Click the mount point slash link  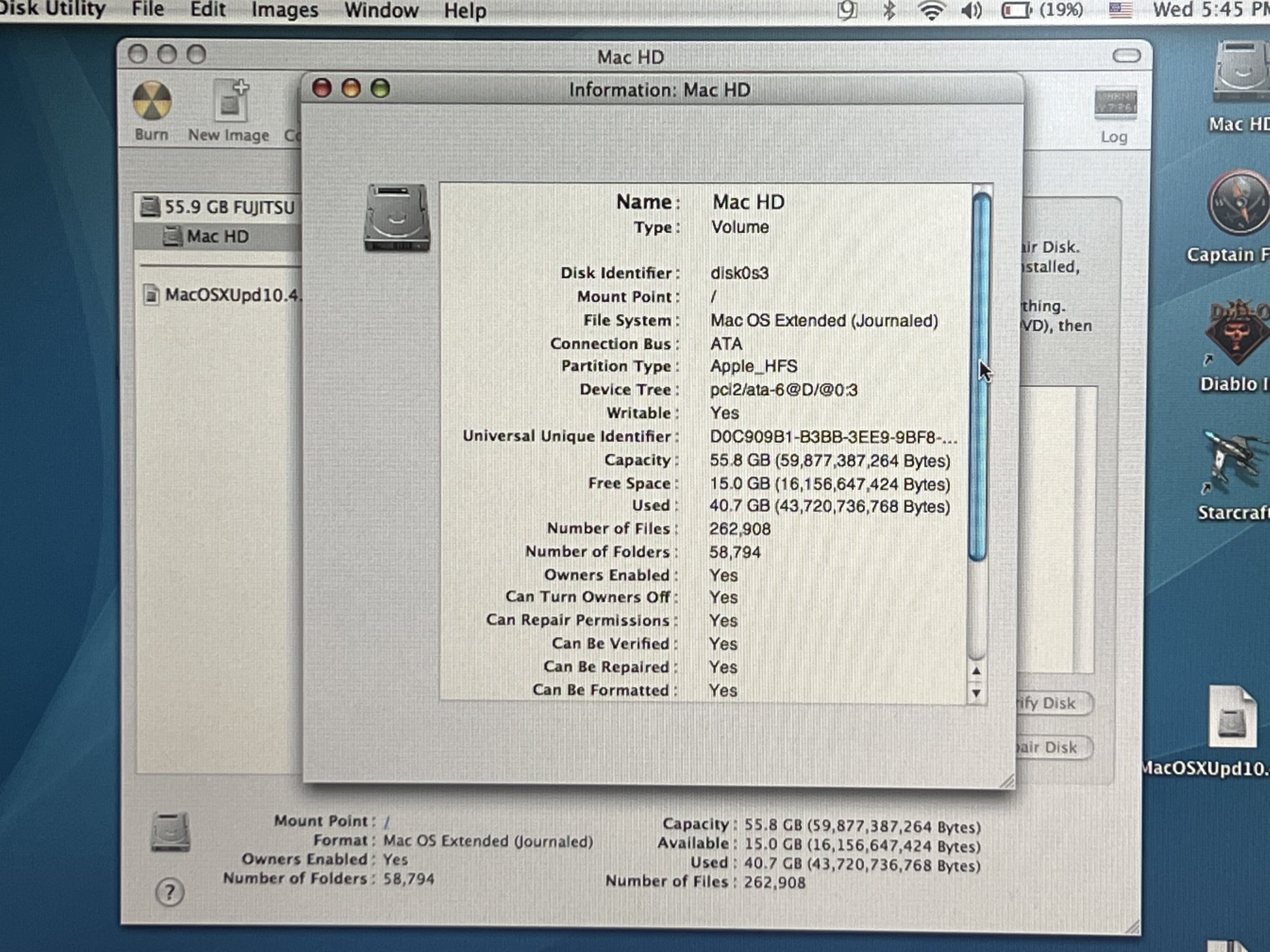(x=386, y=823)
